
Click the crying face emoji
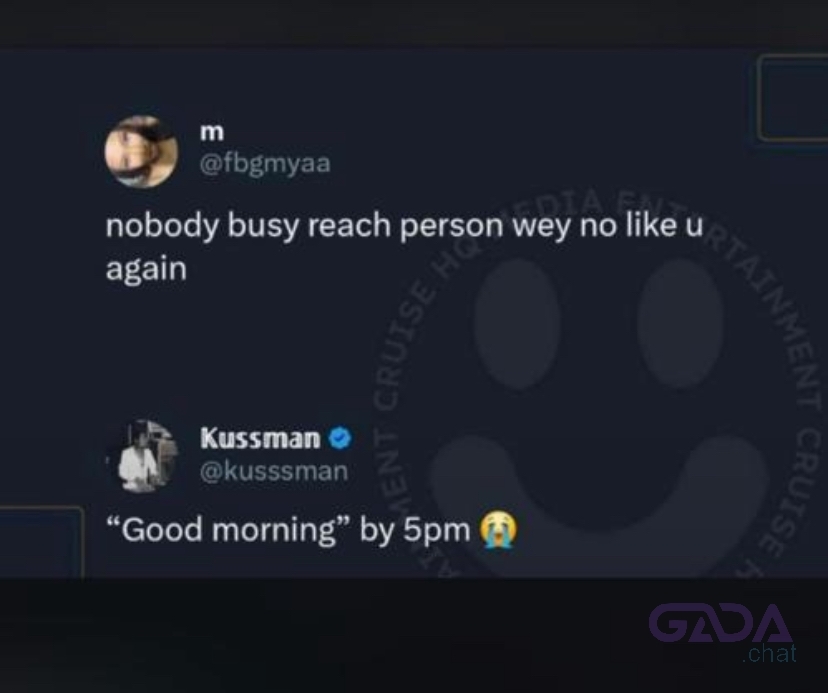(x=498, y=531)
